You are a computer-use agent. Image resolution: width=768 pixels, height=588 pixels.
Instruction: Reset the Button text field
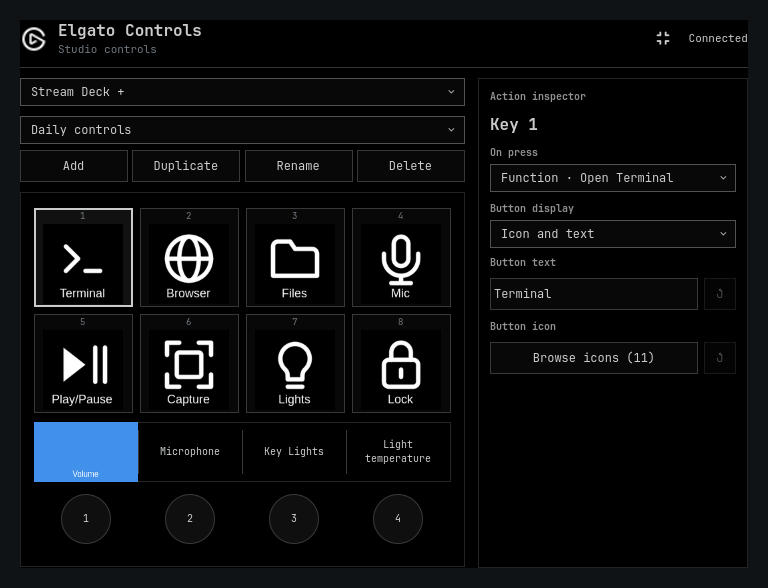pos(720,294)
